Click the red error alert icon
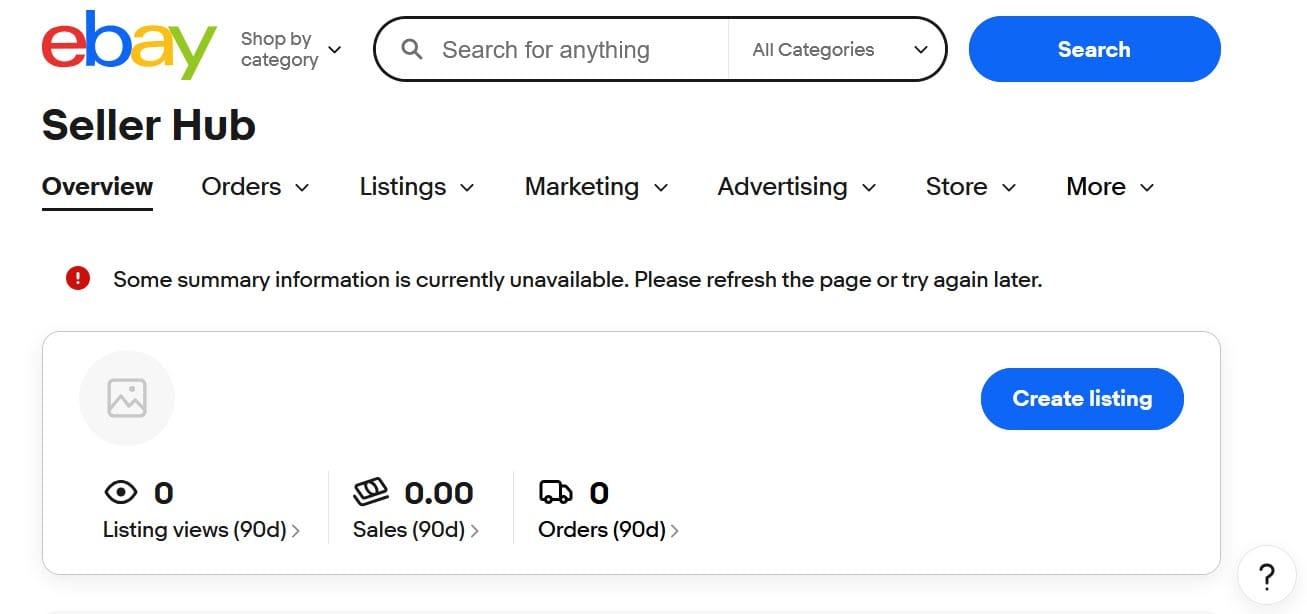Screen dimensions: 1307x614 pos(78,279)
